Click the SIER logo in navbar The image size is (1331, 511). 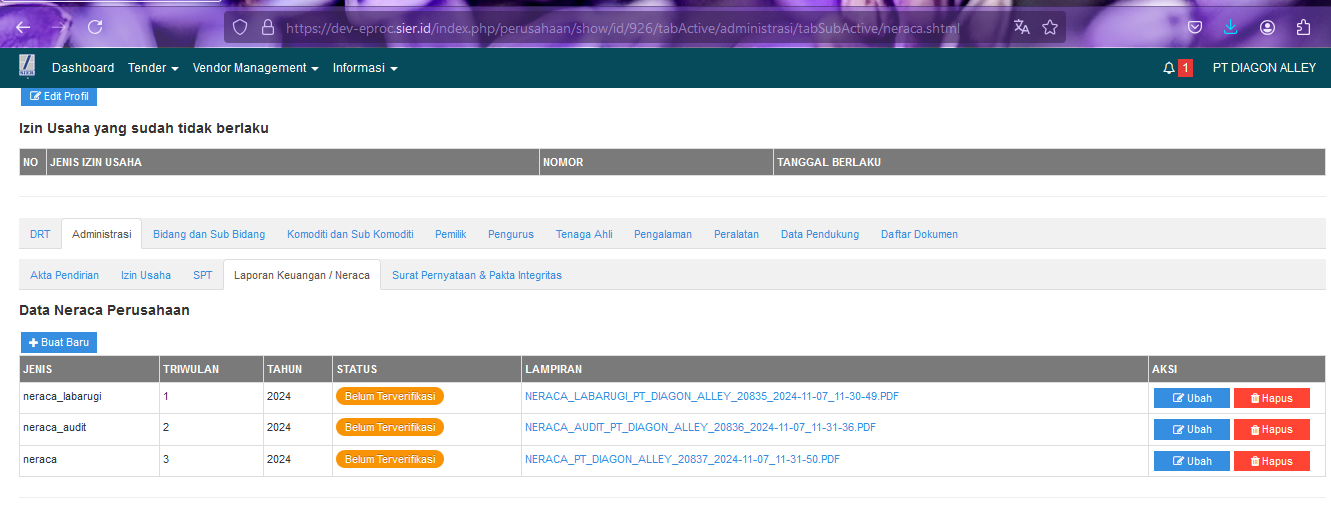(27, 67)
